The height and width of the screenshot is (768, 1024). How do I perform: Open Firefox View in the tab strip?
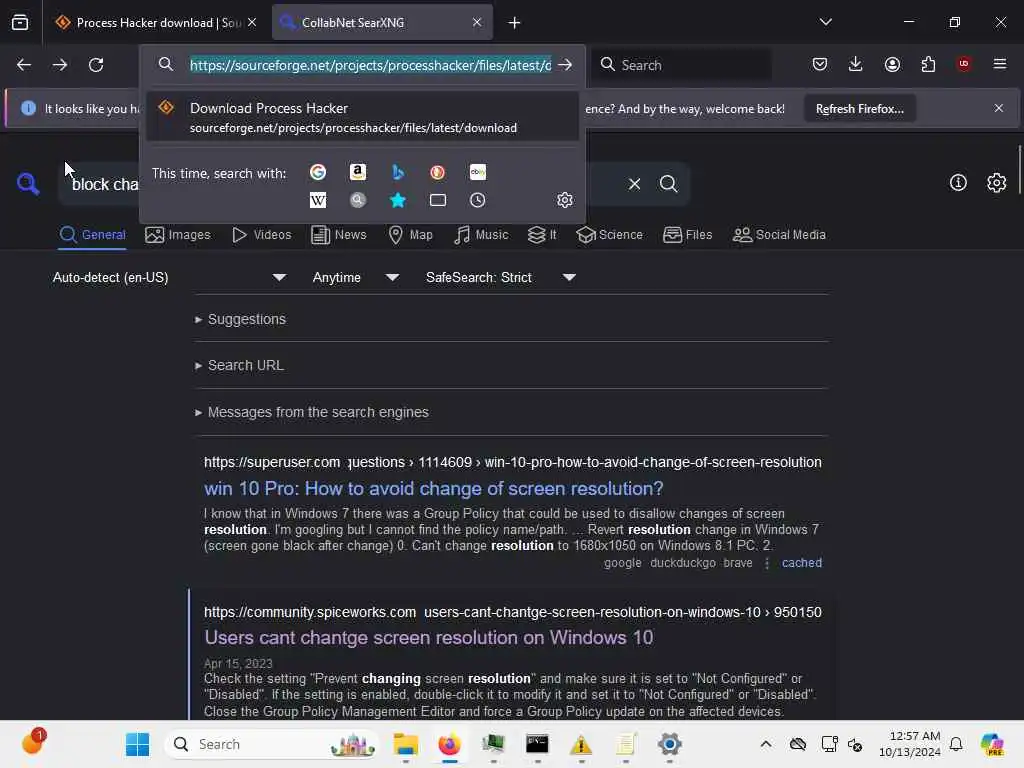pos(20,23)
